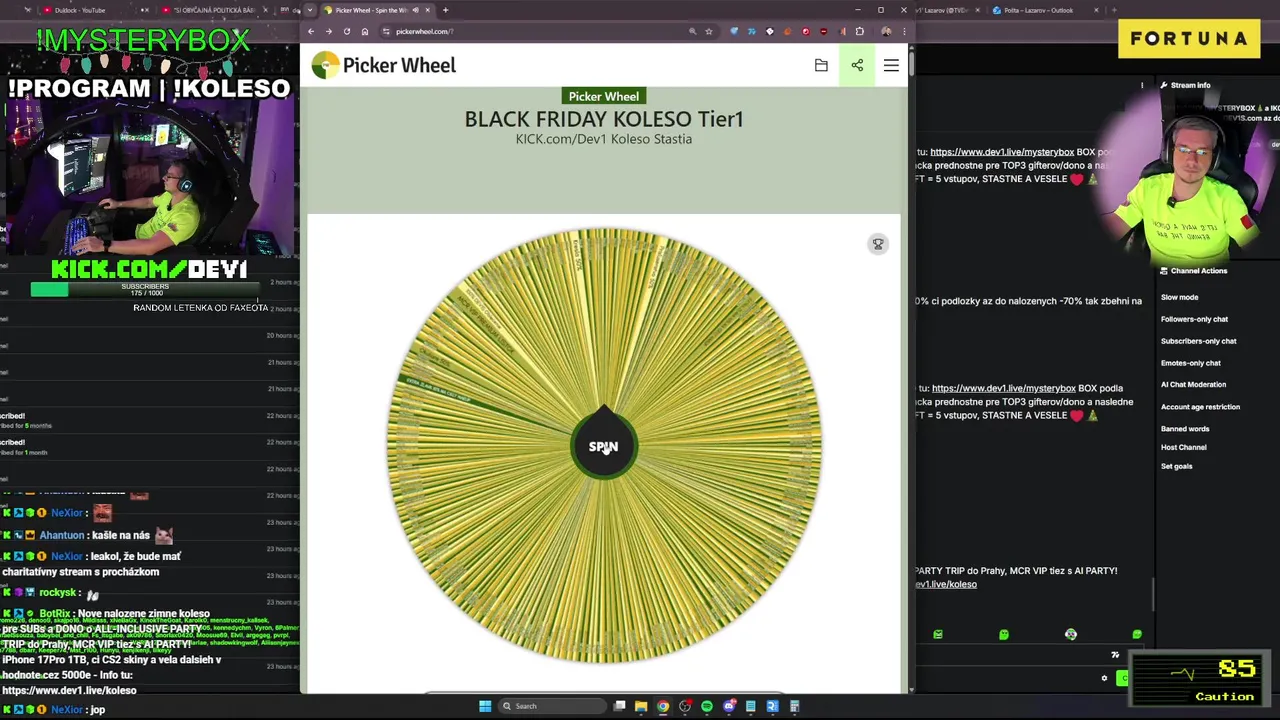Toggle Subscribers-only chat
Screen dimensions: 1280x720
[1198, 341]
